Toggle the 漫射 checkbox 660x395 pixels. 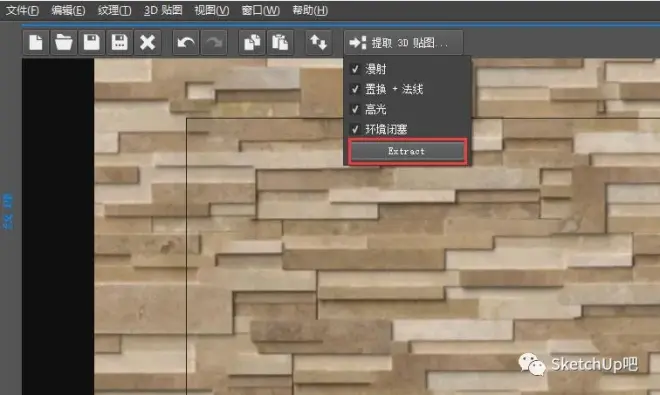[355, 69]
